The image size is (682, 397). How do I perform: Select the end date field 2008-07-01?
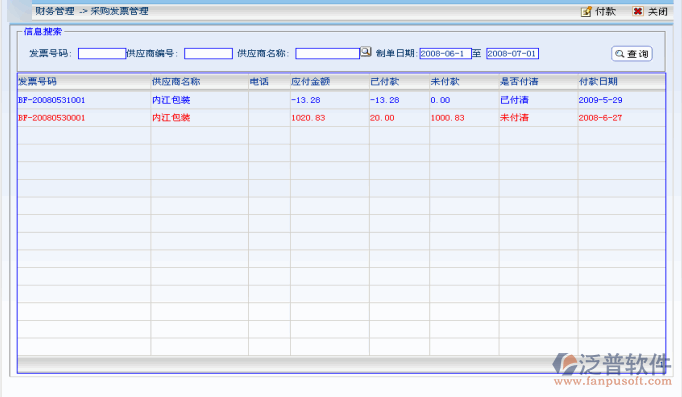(512, 53)
